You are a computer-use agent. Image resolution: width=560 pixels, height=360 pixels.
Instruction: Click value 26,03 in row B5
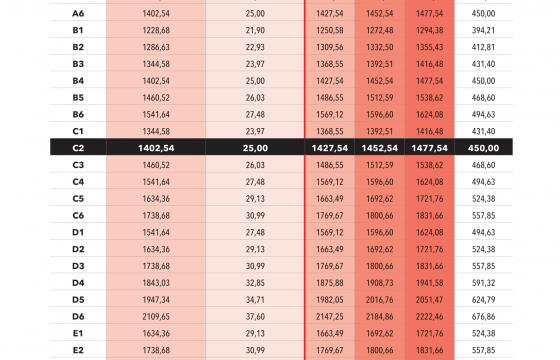255,98
